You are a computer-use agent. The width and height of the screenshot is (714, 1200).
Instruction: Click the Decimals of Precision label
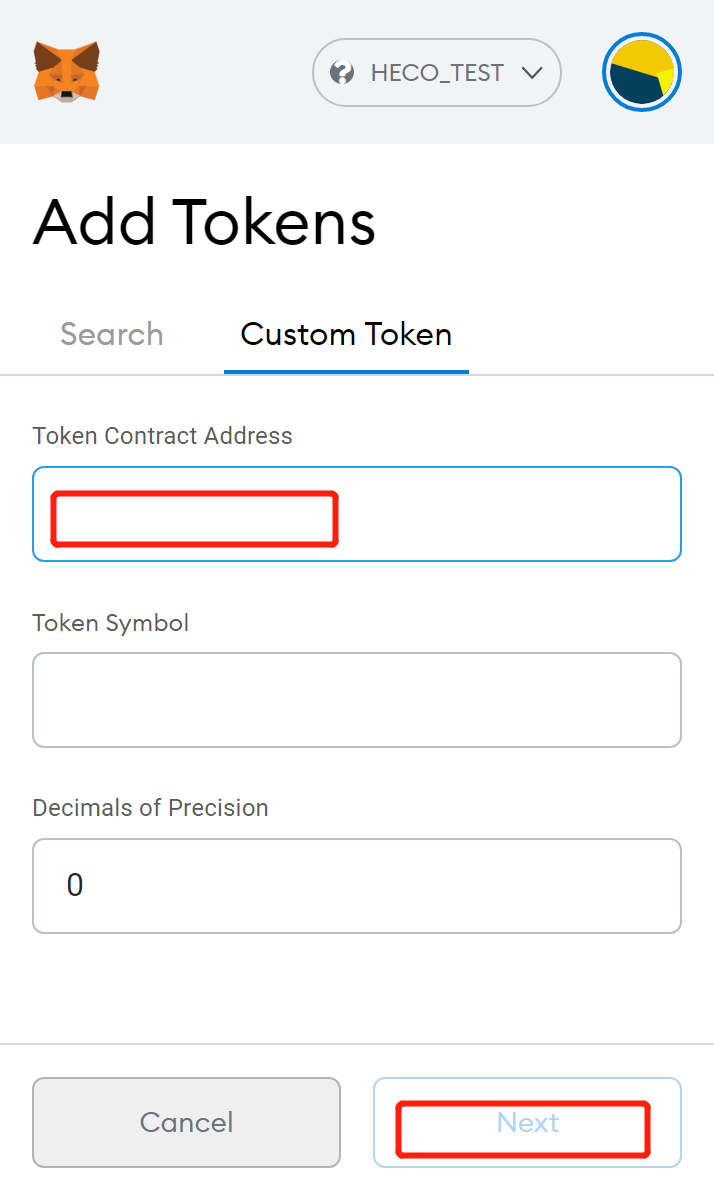pyautogui.click(x=150, y=808)
